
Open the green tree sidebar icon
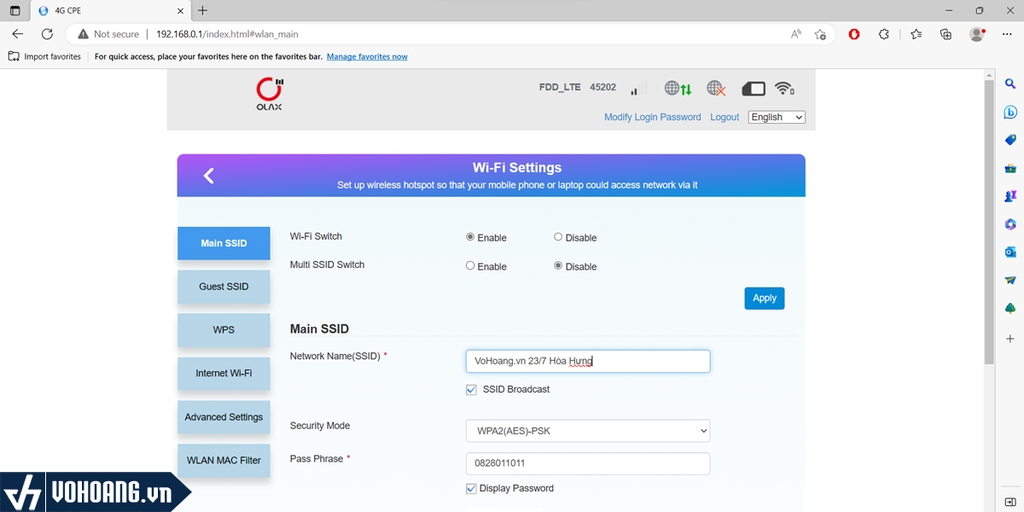1010,308
